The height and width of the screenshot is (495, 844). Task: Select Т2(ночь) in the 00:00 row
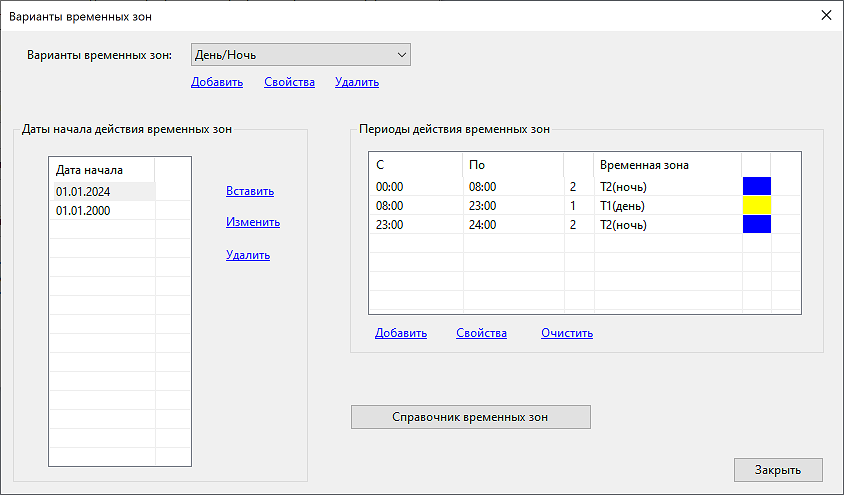coord(667,187)
